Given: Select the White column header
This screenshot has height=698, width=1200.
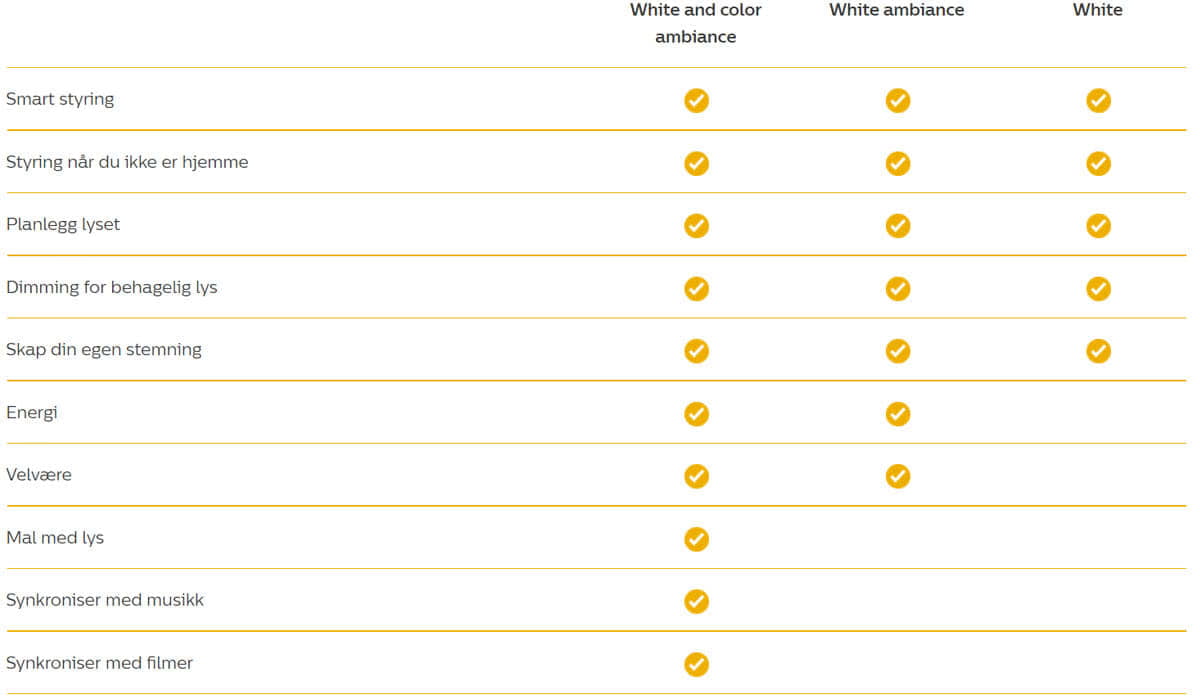Looking at the screenshot, I should point(1098,10).
